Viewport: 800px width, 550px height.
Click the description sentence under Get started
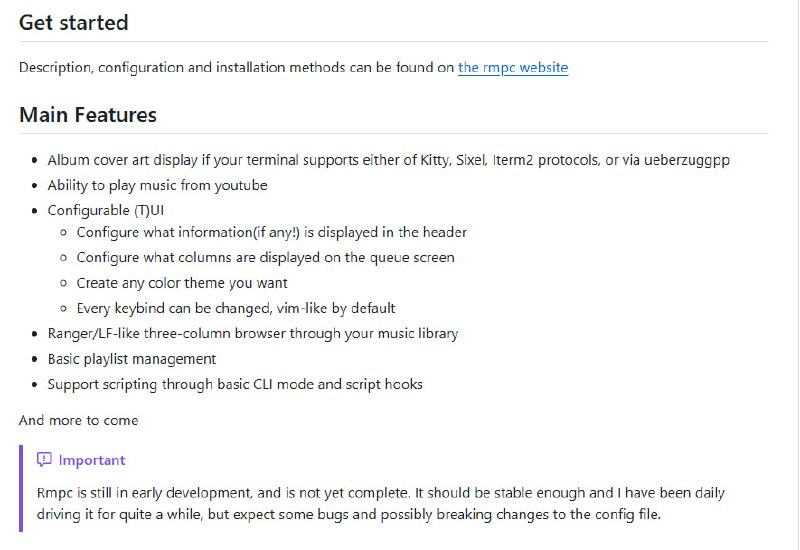point(237,68)
